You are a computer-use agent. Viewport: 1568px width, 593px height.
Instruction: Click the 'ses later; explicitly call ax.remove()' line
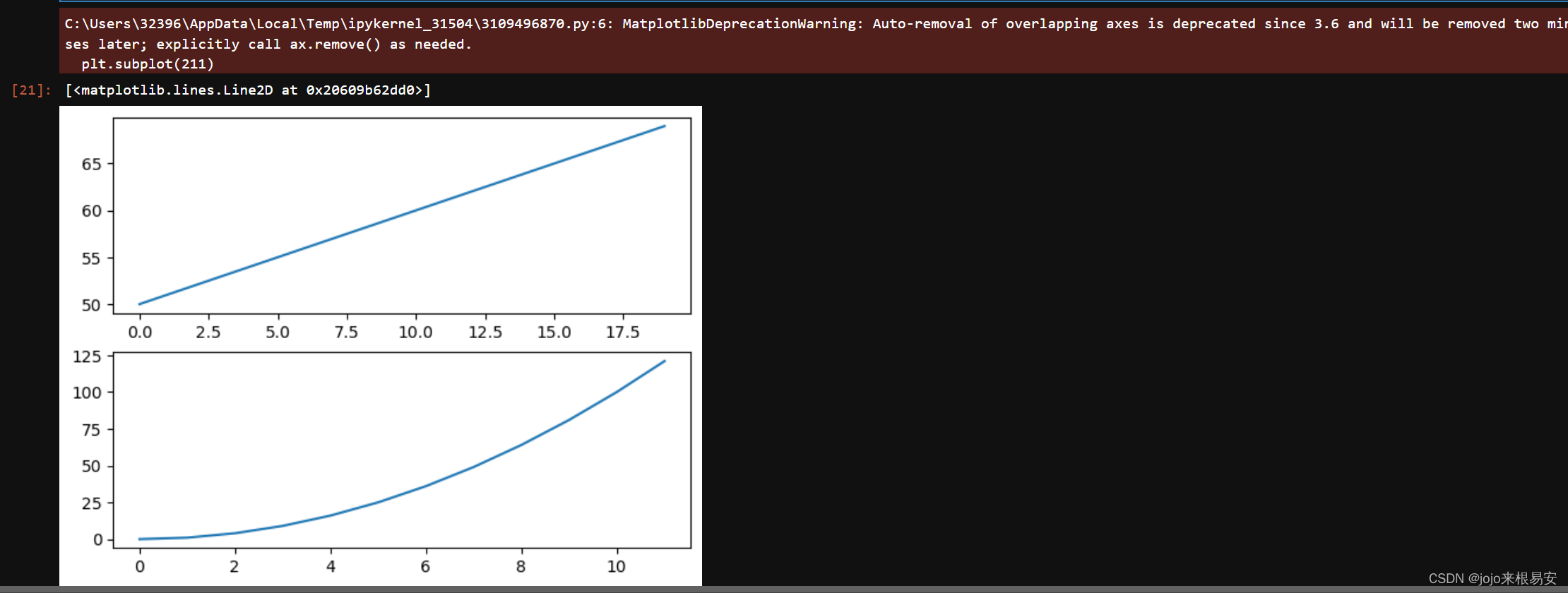pyautogui.click(x=268, y=44)
